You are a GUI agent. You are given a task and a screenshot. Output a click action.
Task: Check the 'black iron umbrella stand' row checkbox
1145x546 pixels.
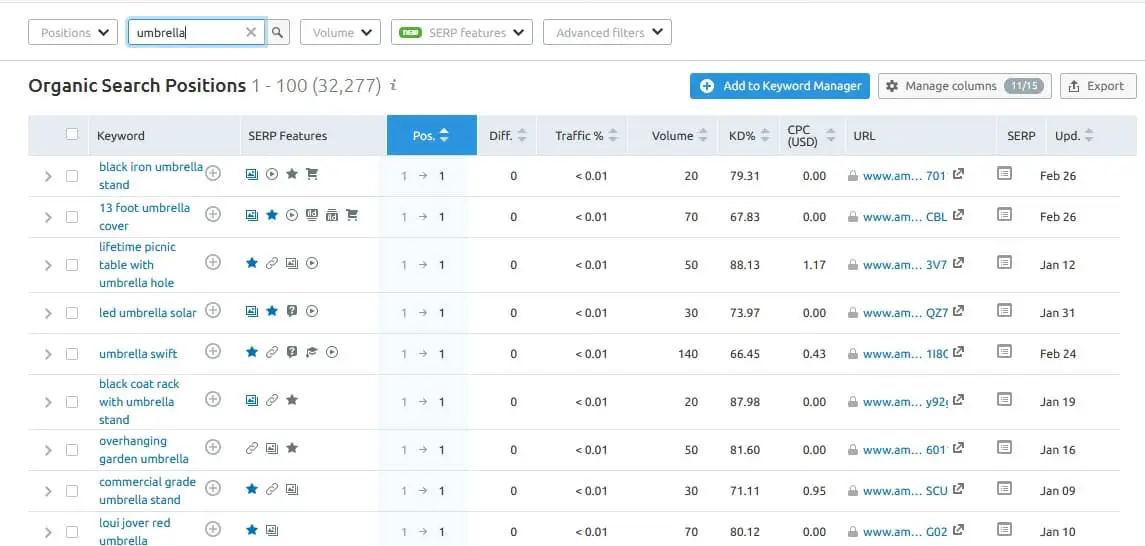click(72, 176)
